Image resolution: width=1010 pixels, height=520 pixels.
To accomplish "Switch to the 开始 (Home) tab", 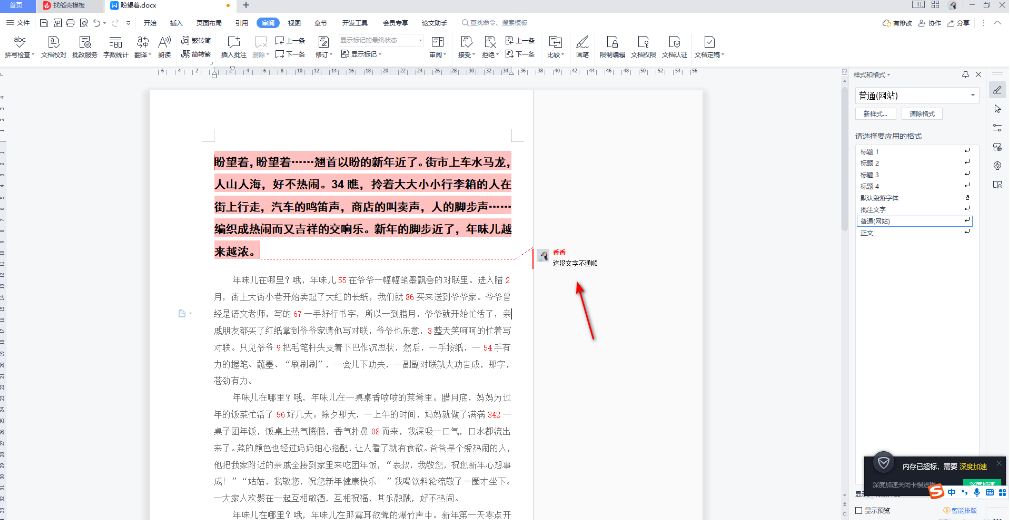I will [150, 23].
